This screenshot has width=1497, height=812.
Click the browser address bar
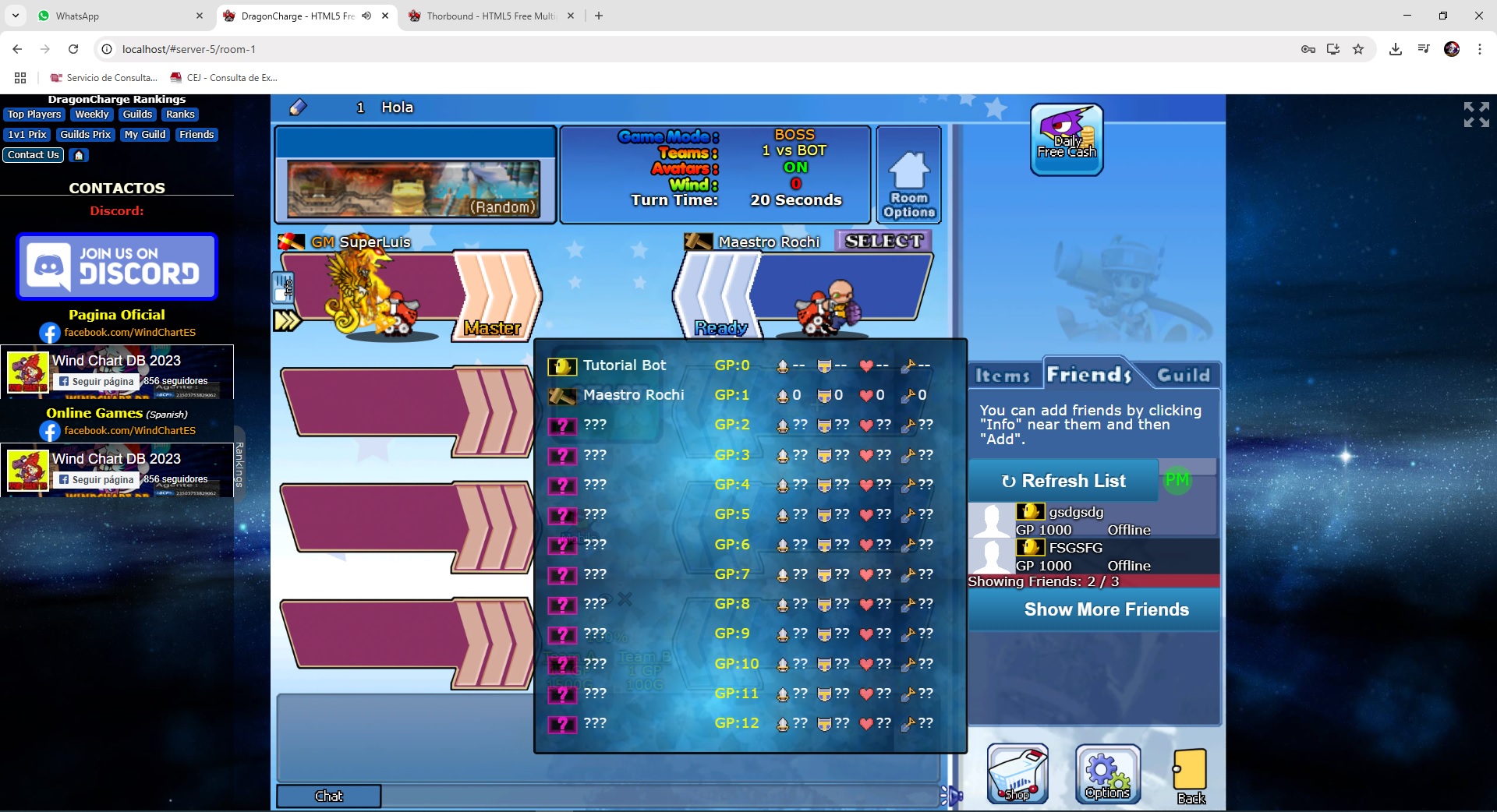point(702,49)
